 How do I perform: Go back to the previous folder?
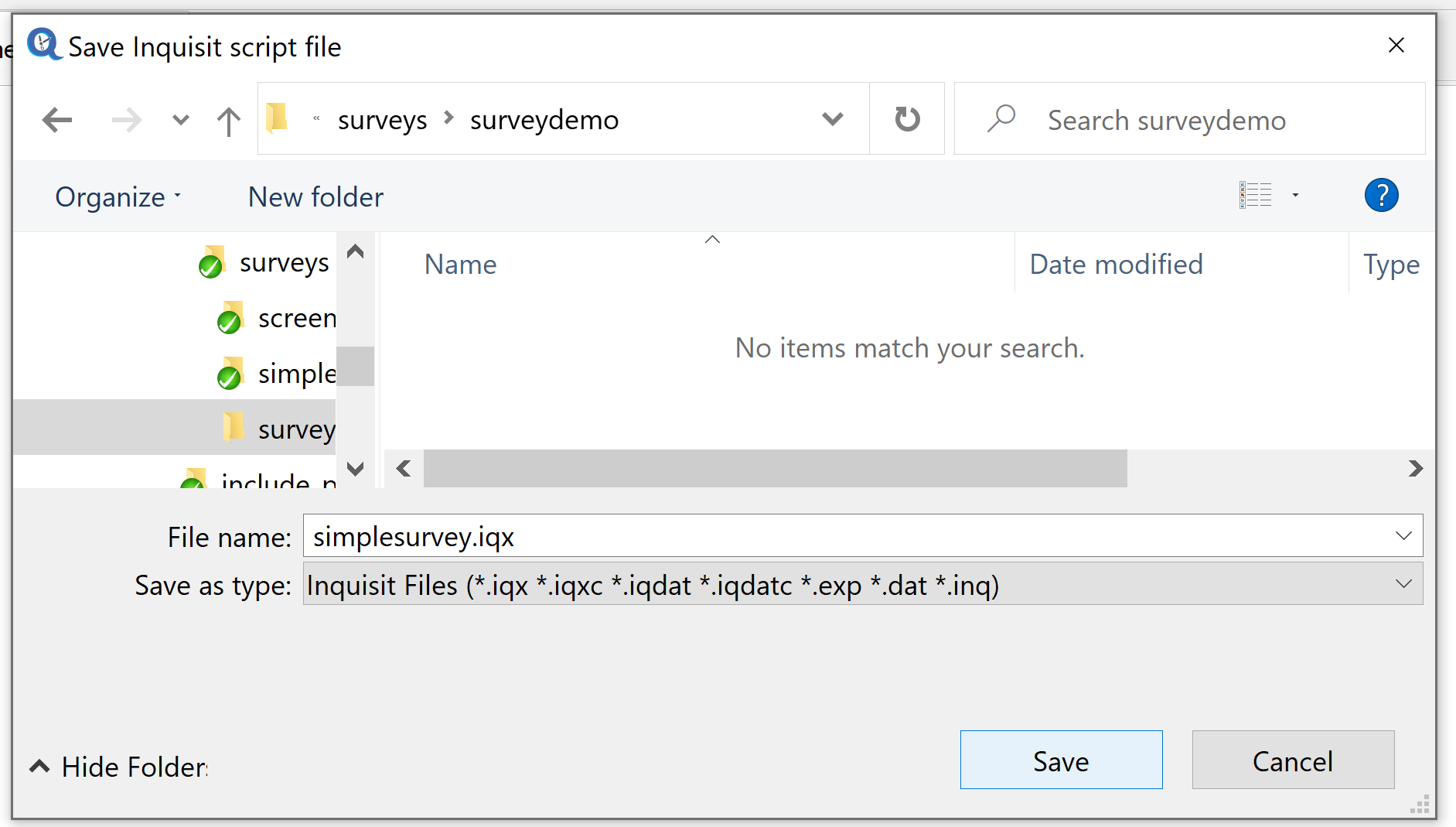point(57,120)
